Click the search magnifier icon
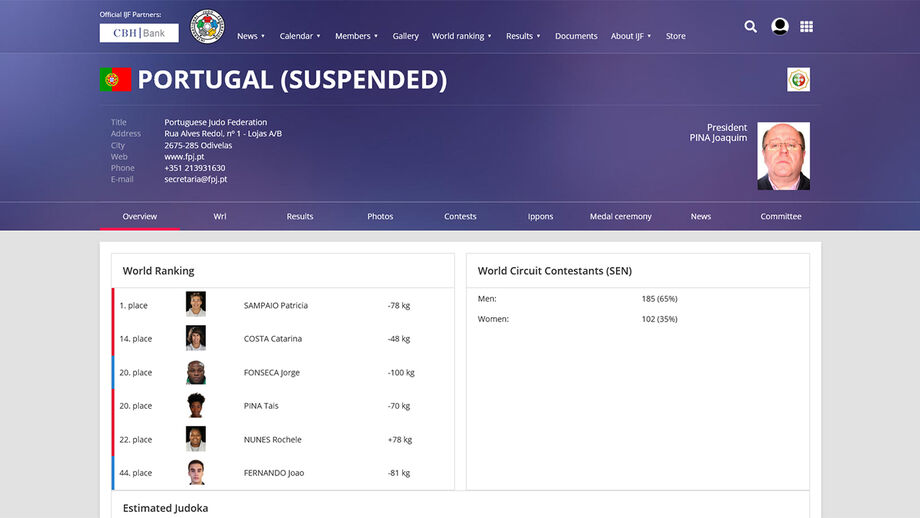This screenshot has height=518, width=920. point(750,26)
